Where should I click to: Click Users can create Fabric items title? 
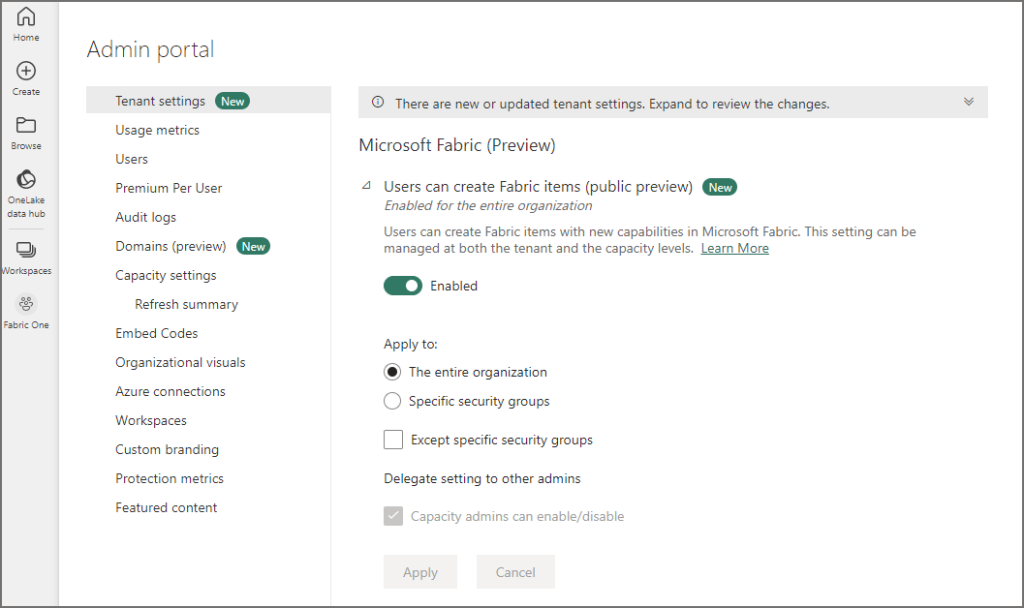pos(538,187)
